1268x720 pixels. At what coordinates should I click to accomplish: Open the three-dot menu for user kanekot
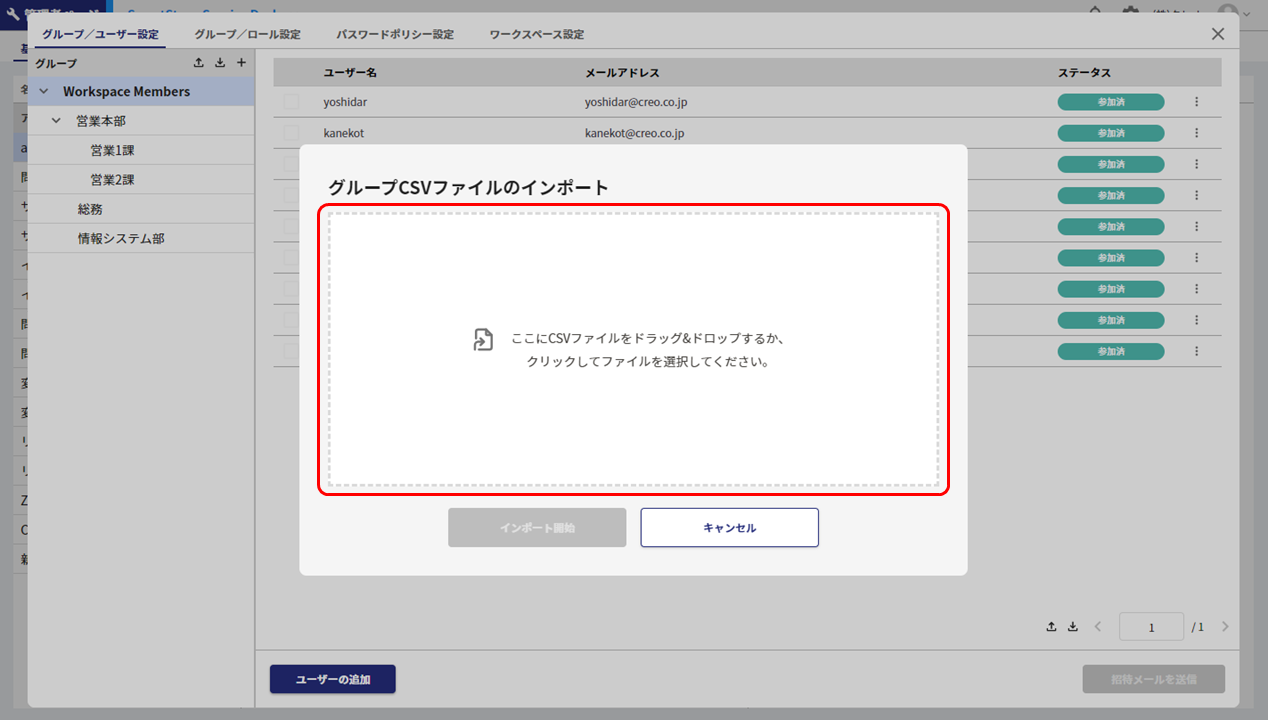click(x=1196, y=133)
